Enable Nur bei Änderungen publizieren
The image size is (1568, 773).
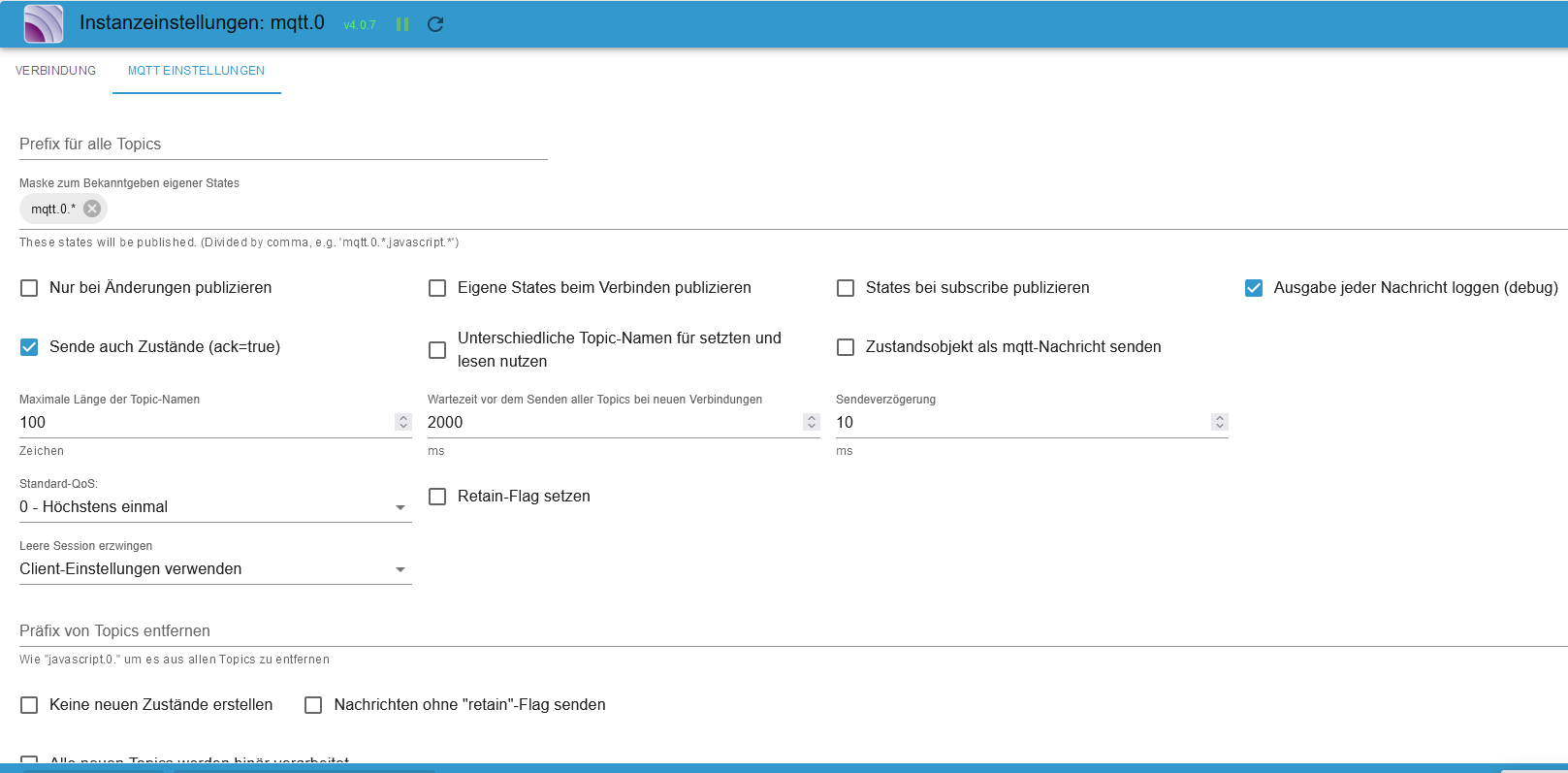point(30,288)
